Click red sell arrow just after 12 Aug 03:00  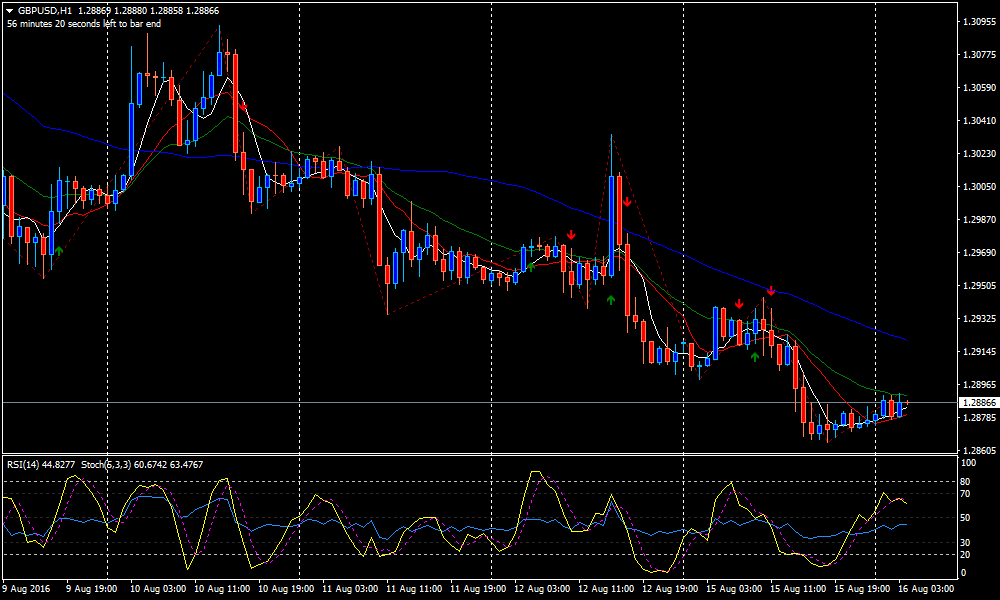(x=570, y=235)
